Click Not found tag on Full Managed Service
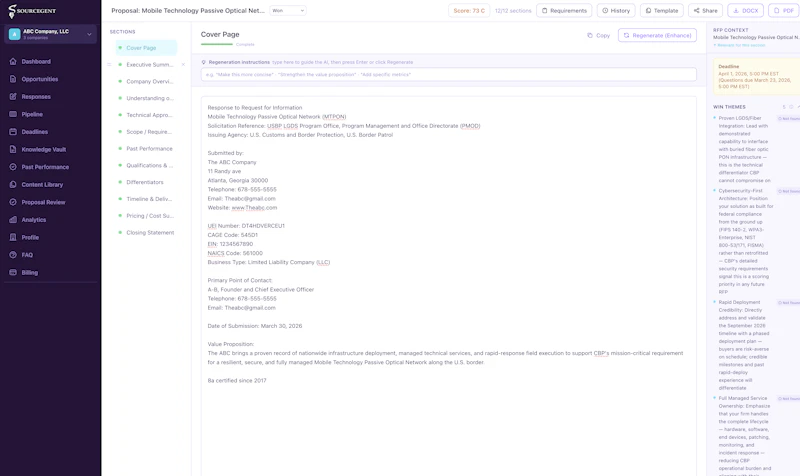This screenshot has width=800, height=476. point(789,399)
